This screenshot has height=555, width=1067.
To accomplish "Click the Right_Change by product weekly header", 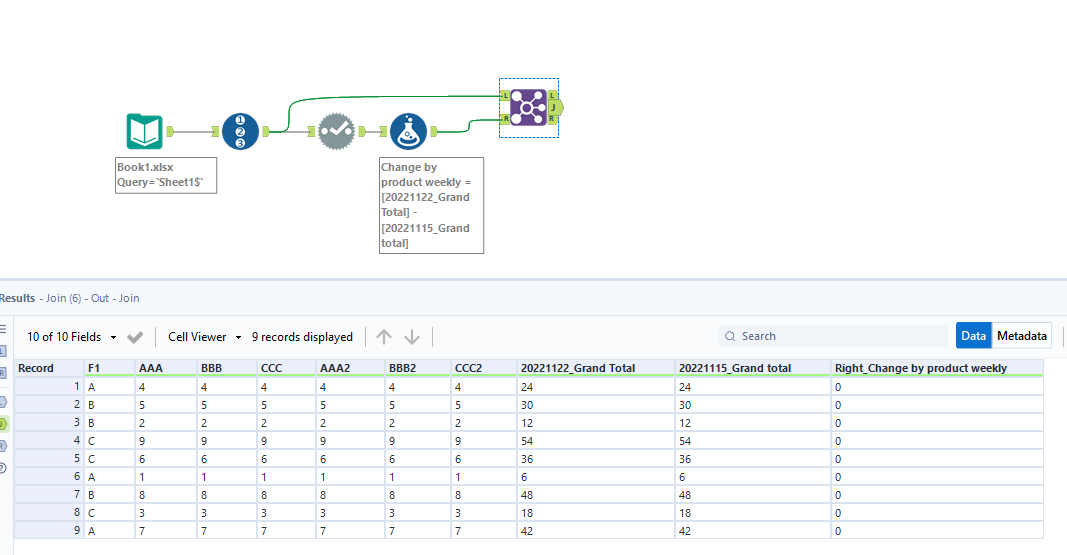I will [x=920, y=368].
